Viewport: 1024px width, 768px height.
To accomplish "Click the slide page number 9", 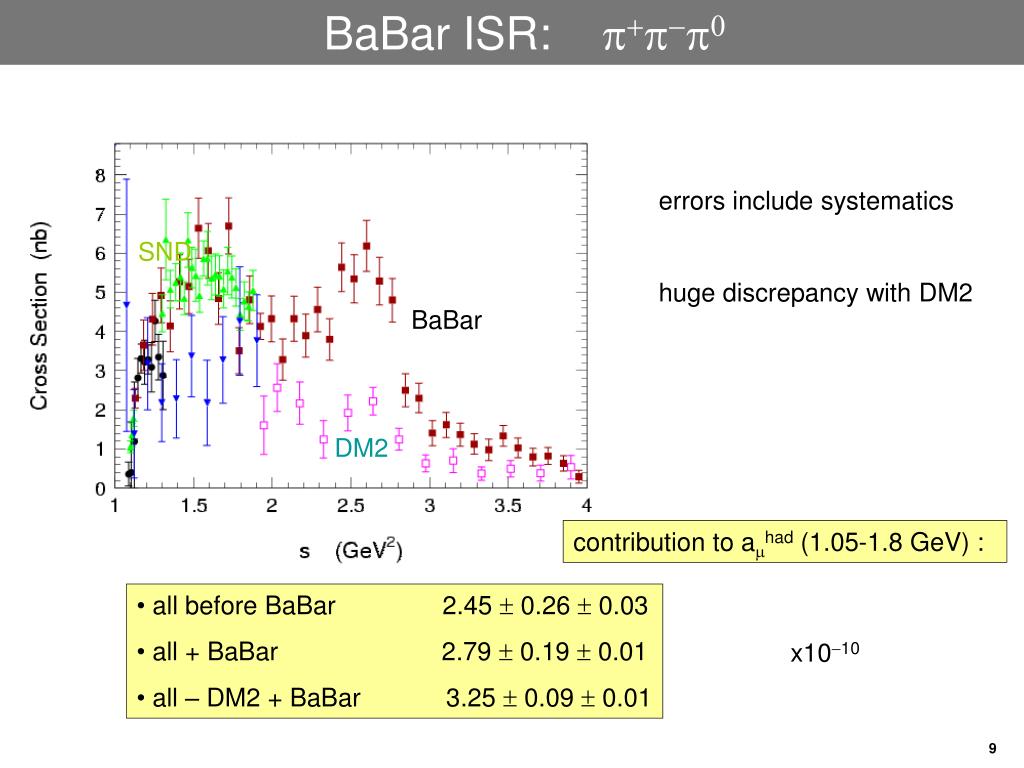I will pyautogui.click(x=993, y=748).
